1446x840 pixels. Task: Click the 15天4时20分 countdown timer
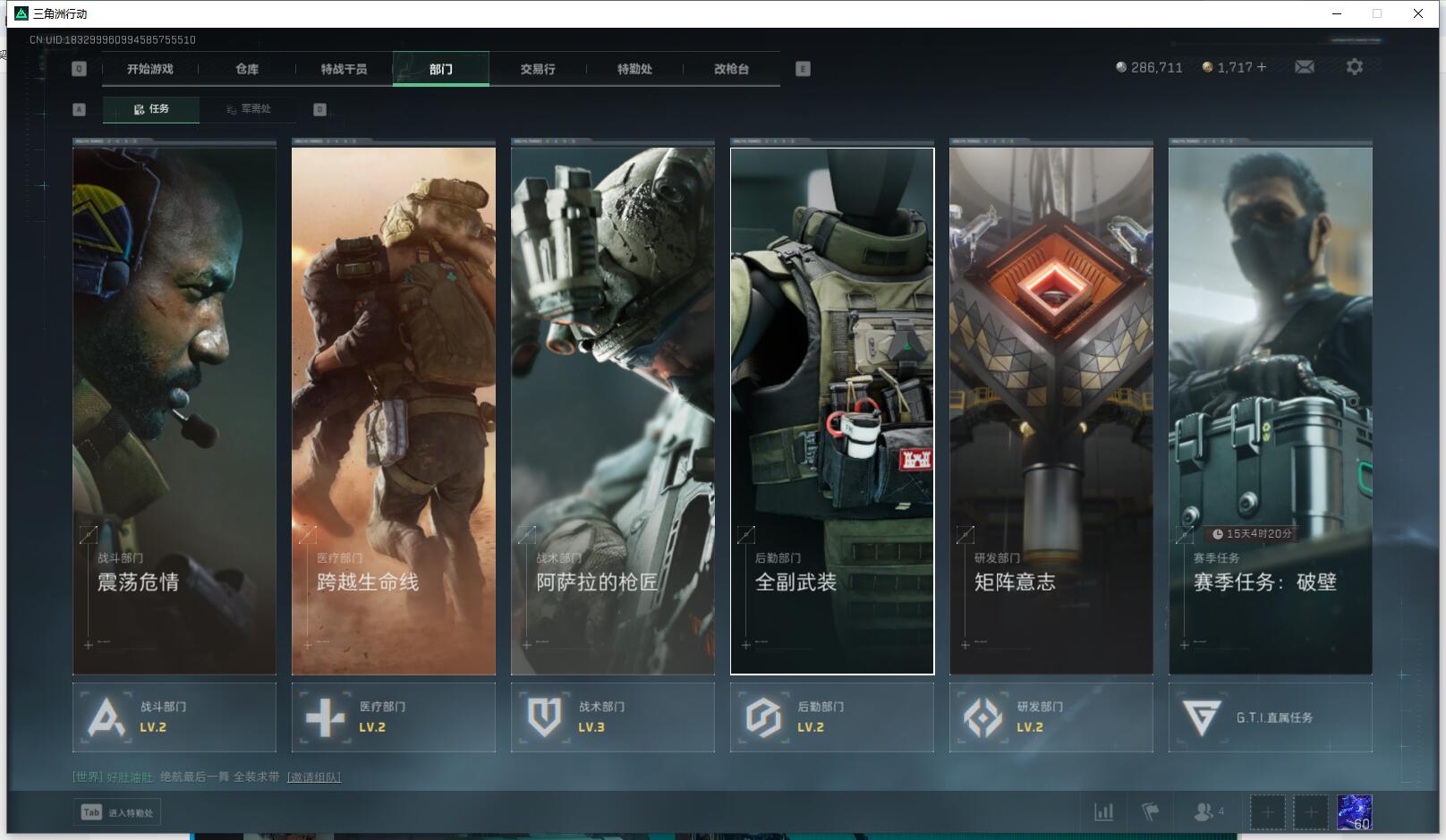pyautogui.click(x=1252, y=534)
